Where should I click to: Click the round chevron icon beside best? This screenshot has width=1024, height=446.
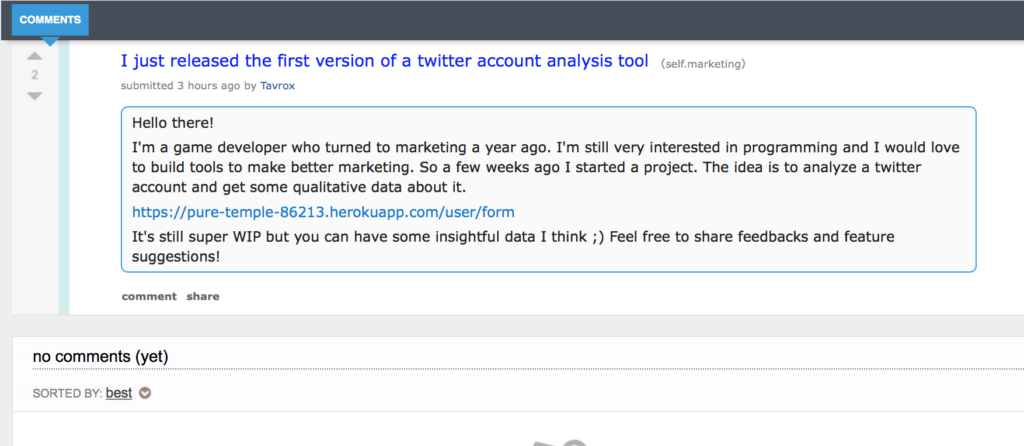pyautogui.click(x=145, y=393)
